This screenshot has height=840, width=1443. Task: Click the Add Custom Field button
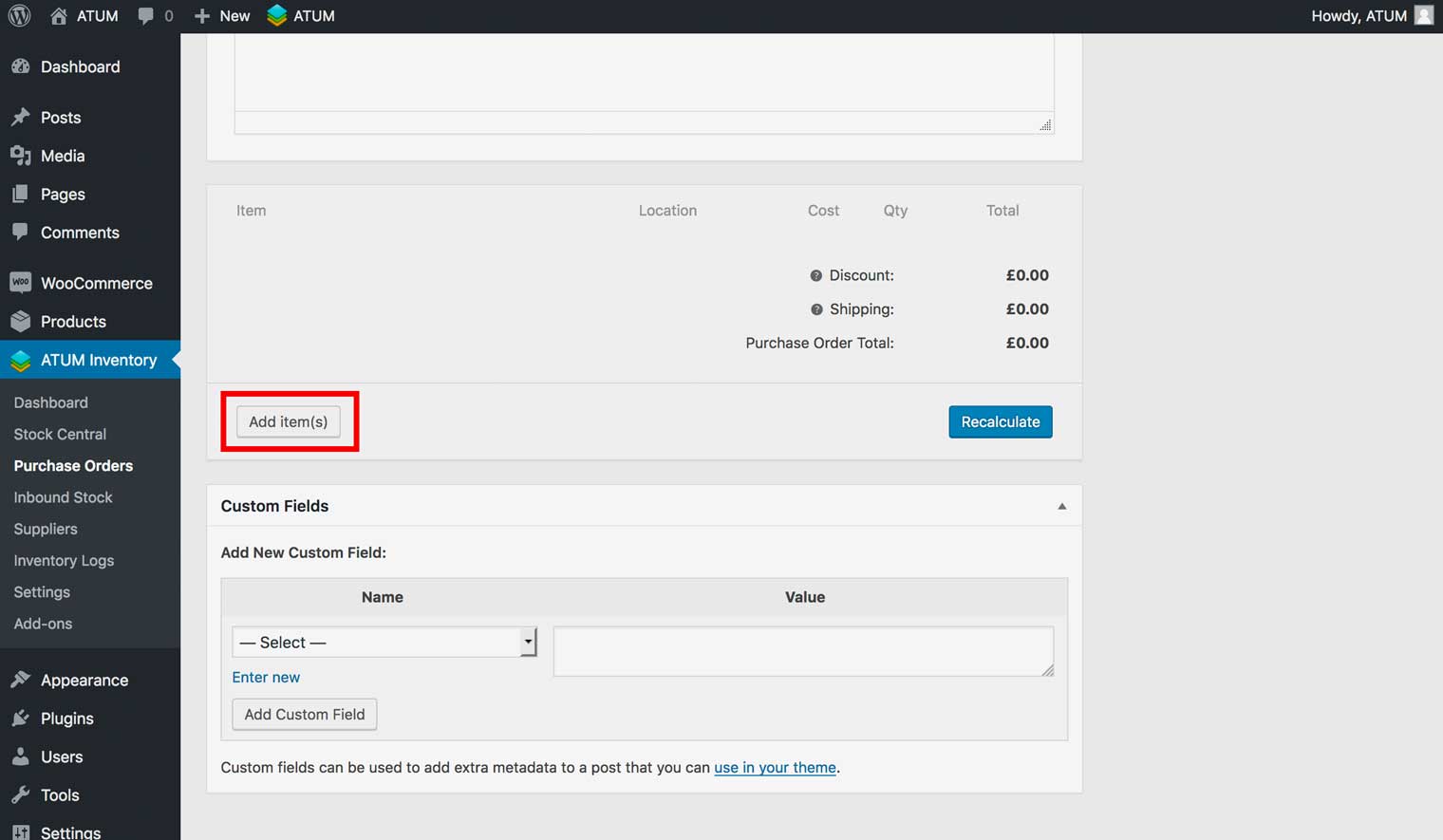tap(304, 715)
